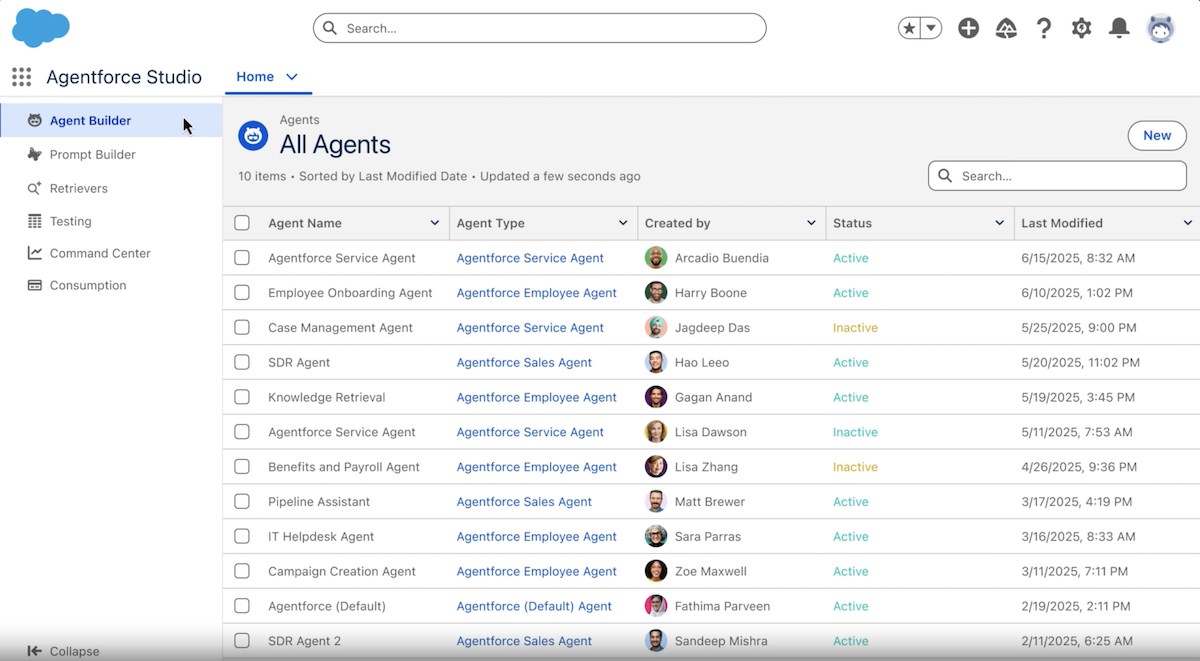Click the Pipeline Assistant agent name
This screenshot has width=1200, height=661.
tap(319, 502)
